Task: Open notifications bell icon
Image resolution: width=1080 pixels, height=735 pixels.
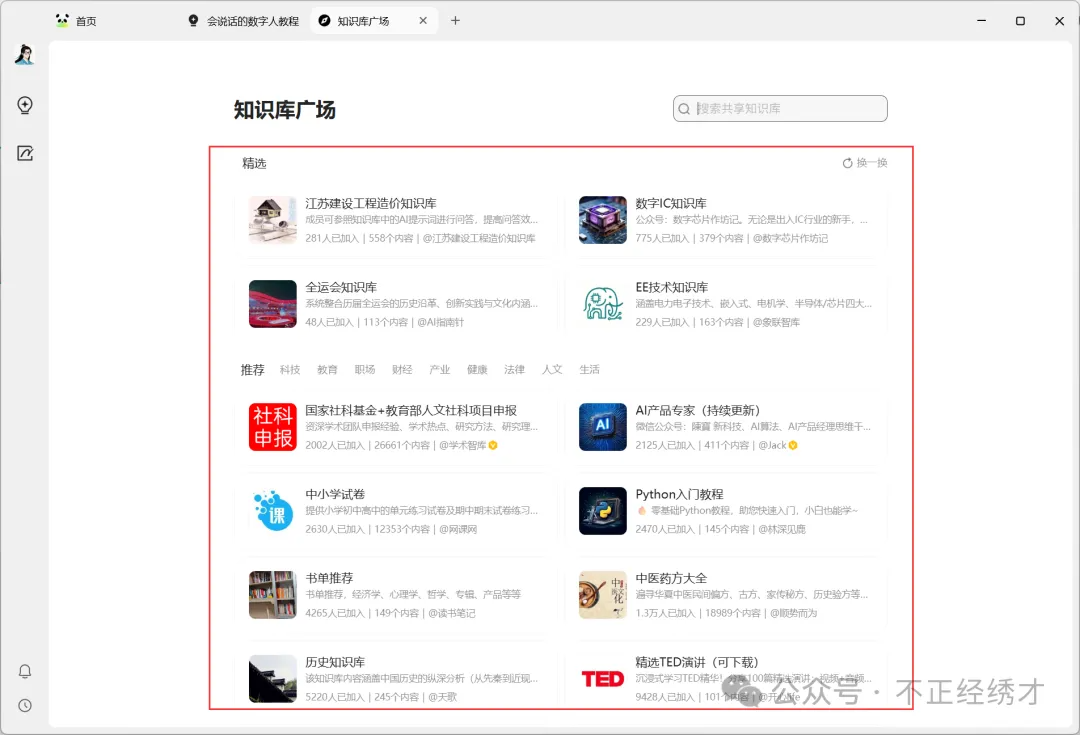Action: pyautogui.click(x=25, y=672)
